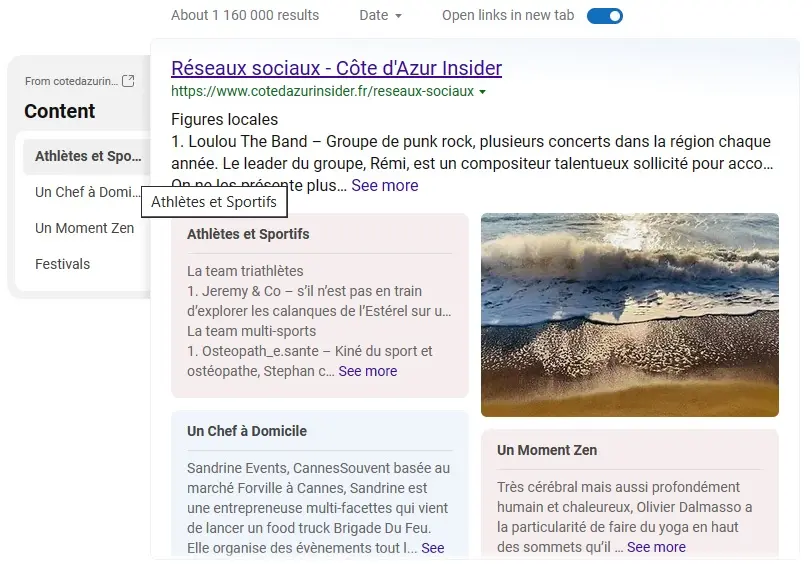The height and width of the screenshot is (585, 812).
Task: Click See more in Un Chef à Domicile card
Action: (x=432, y=548)
